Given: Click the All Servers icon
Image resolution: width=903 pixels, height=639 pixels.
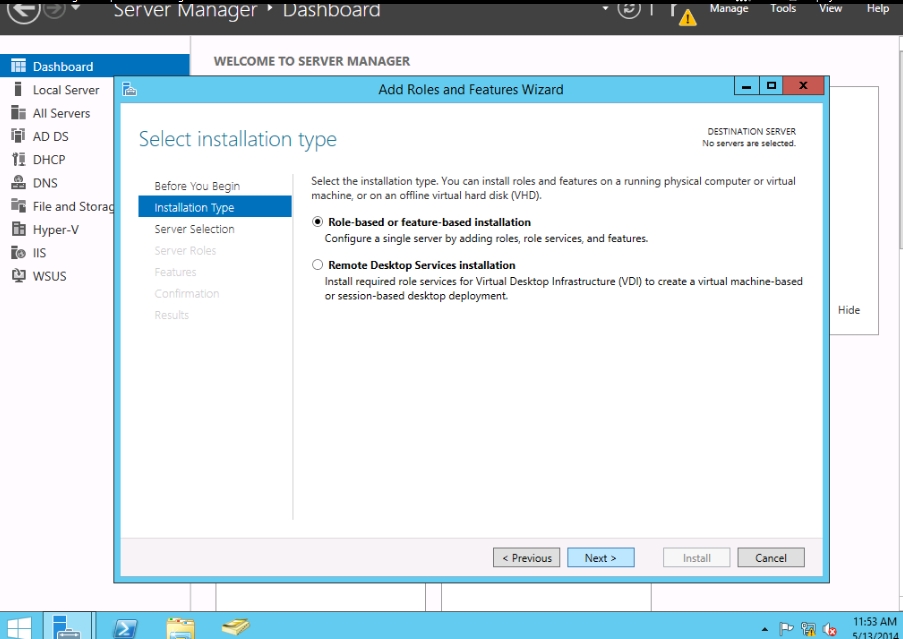Looking at the screenshot, I should tap(18, 112).
